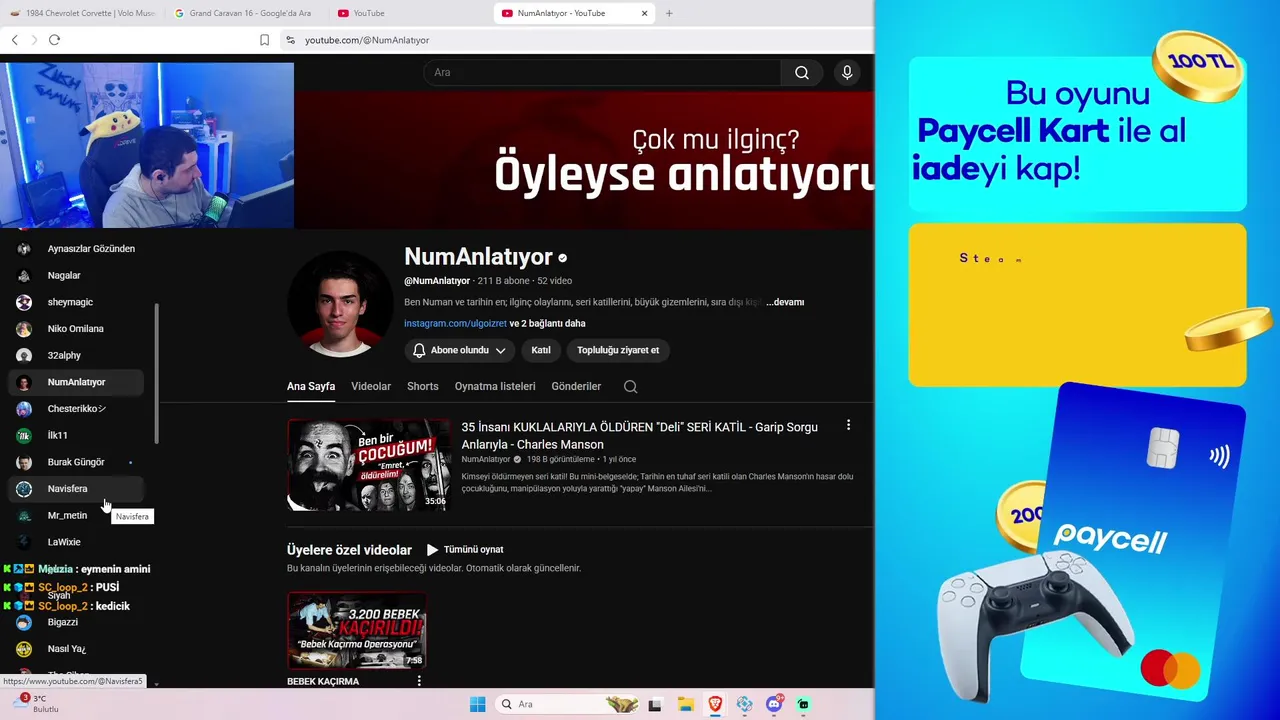Click Brave browser taskbar icon

click(715, 704)
